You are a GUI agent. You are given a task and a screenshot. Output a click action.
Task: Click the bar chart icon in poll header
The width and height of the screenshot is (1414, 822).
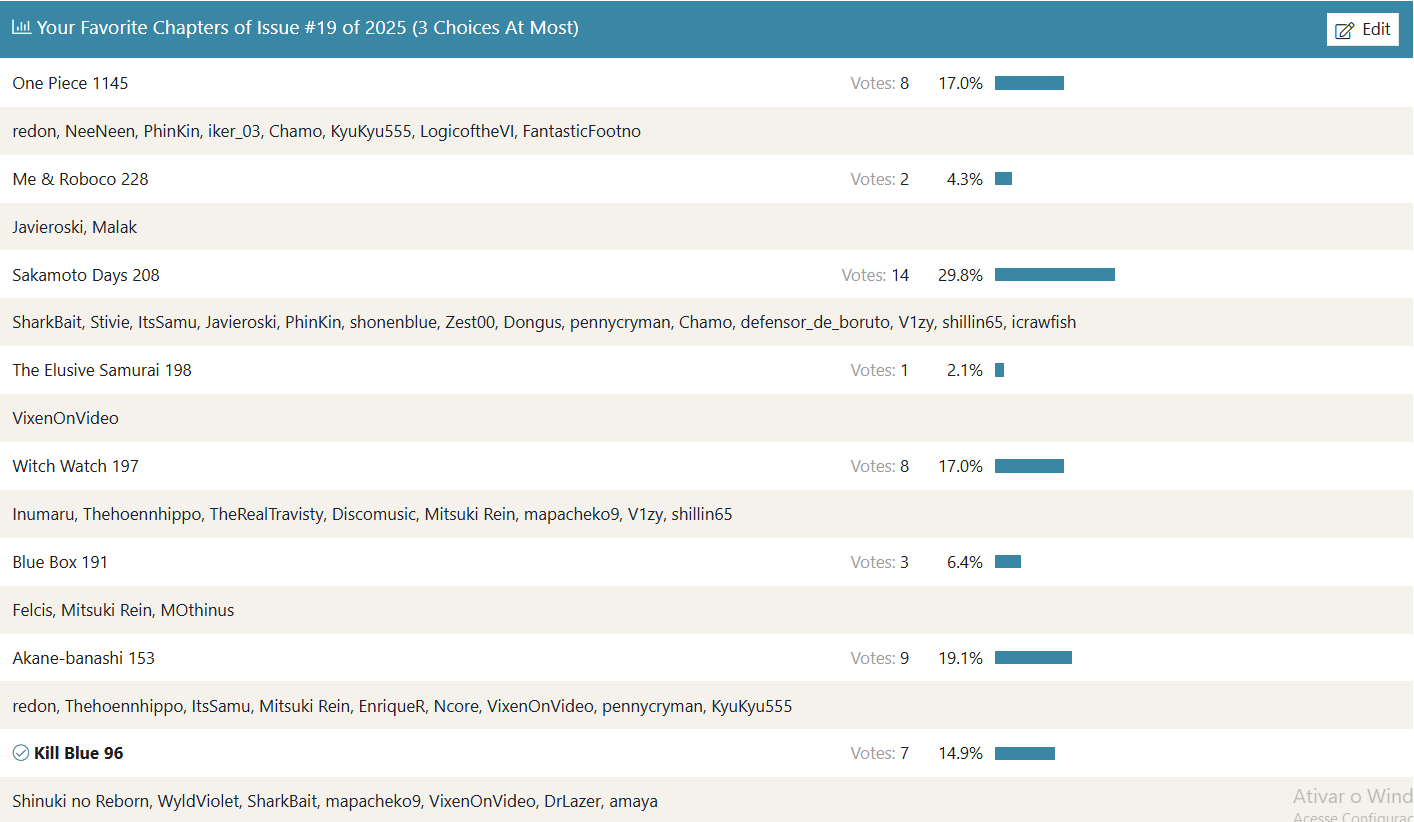pyautogui.click(x=21, y=27)
